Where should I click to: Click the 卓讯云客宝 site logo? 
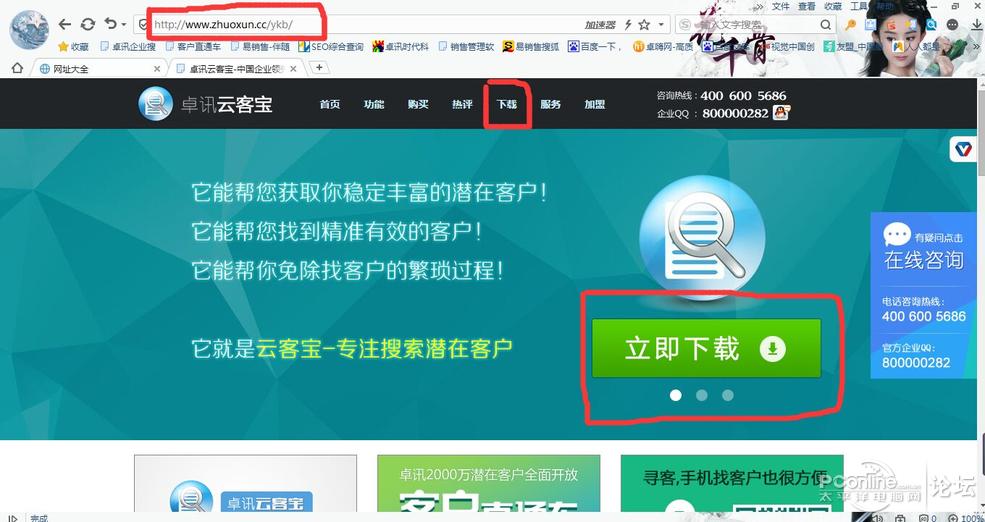(205, 104)
